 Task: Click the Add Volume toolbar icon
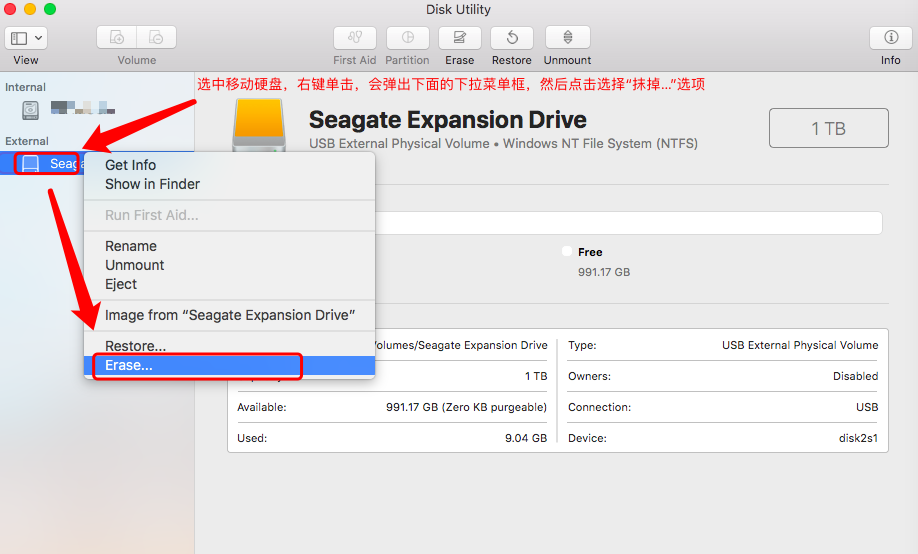coord(117,37)
